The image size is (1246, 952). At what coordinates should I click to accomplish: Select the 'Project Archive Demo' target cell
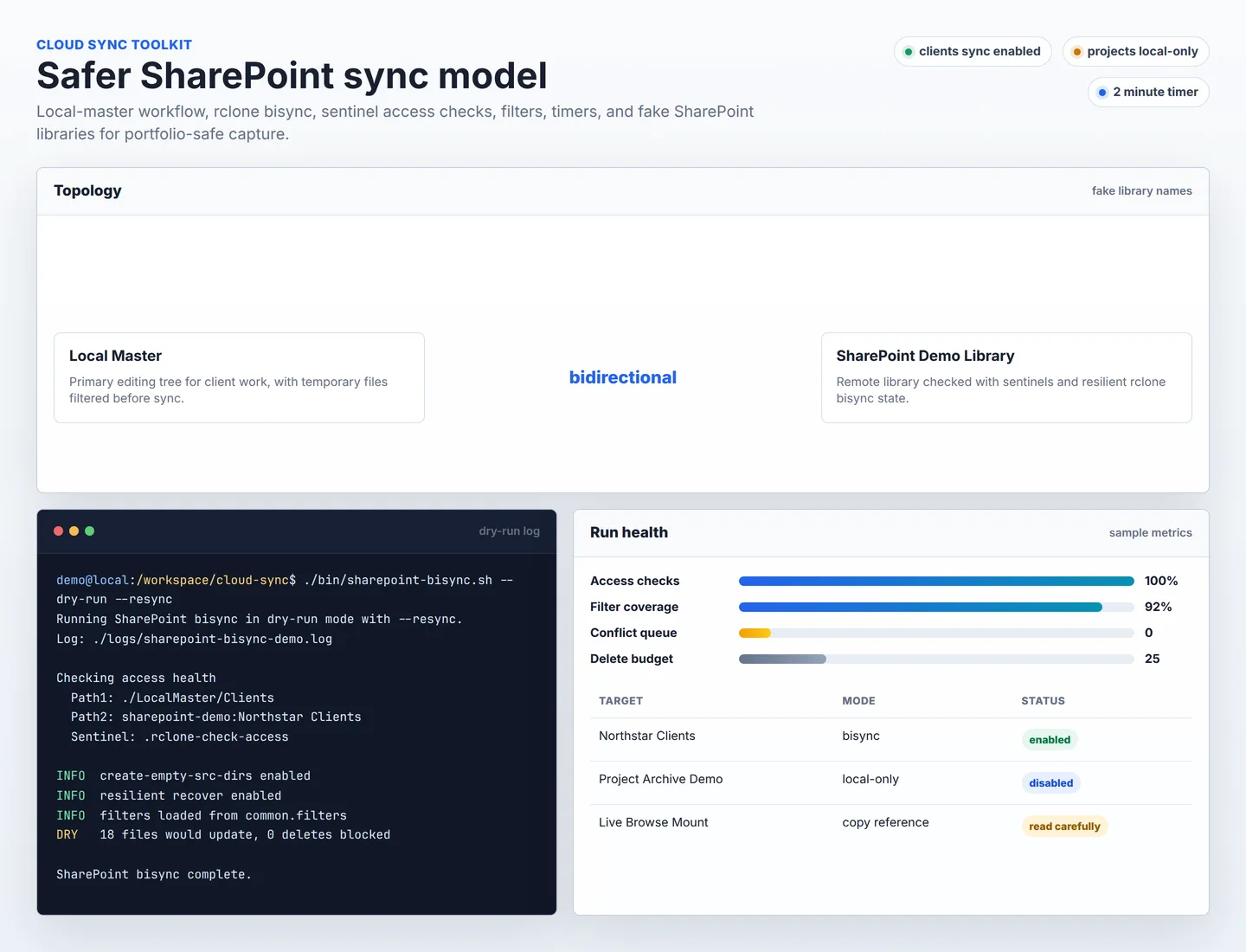(661, 779)
